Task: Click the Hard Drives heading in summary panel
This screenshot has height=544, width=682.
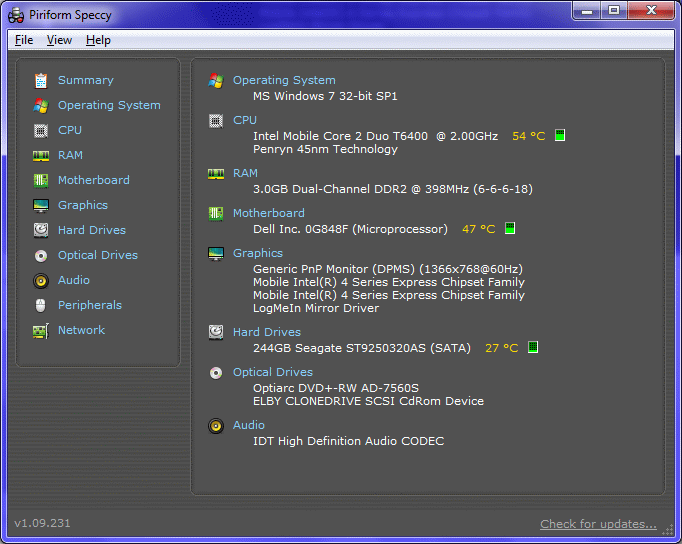Action: (x=267, y=333)
